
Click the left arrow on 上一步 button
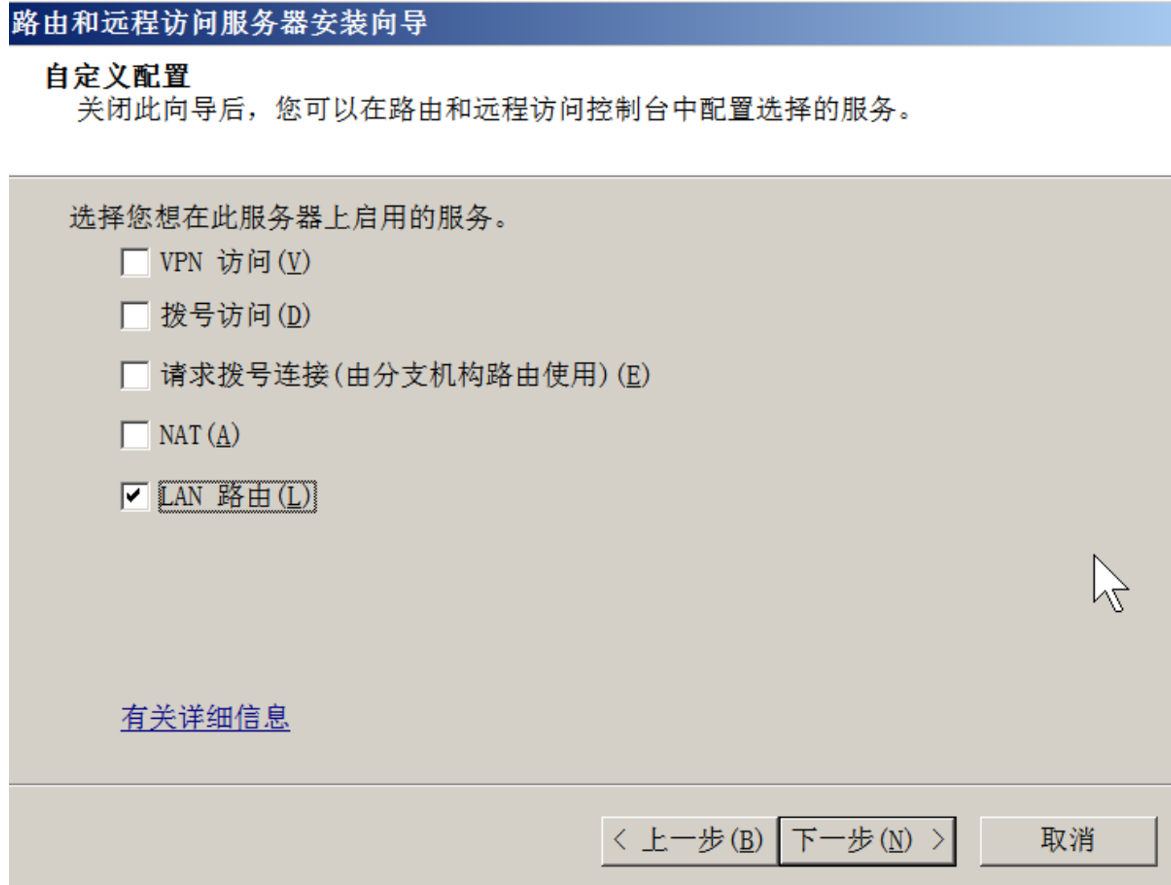click(620, 840)
